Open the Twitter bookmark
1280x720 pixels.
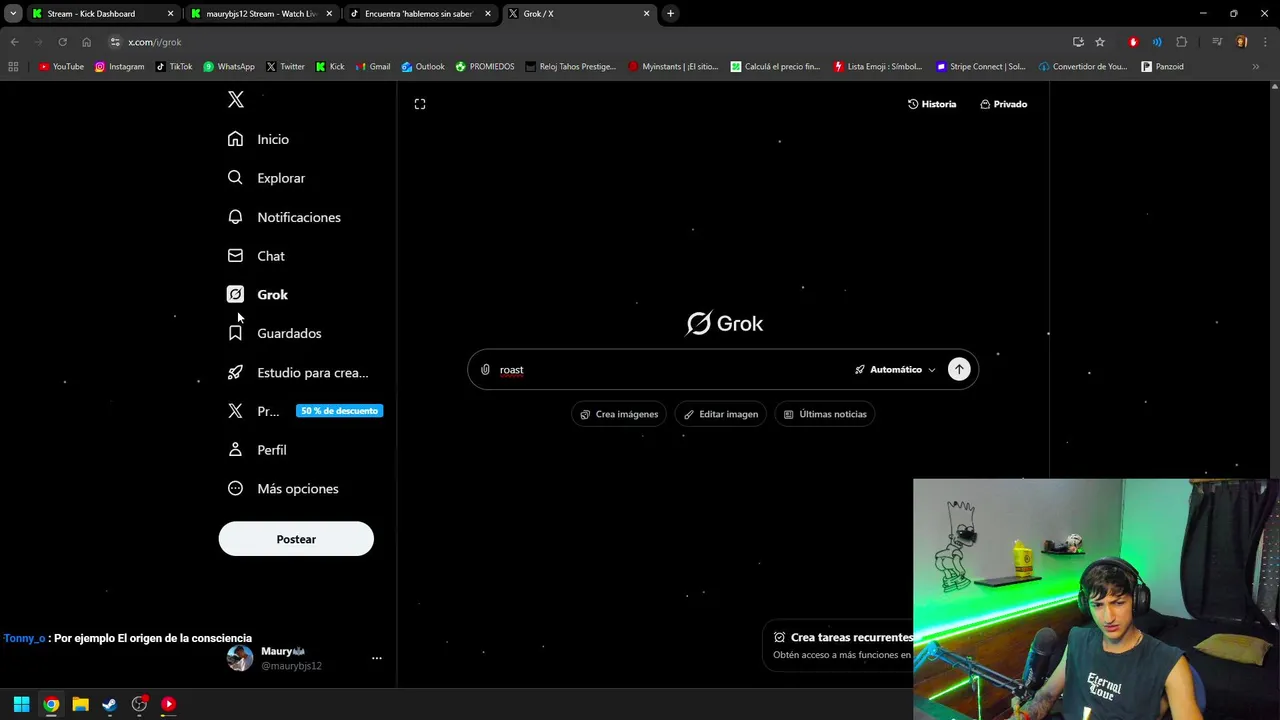click(285, 67)
